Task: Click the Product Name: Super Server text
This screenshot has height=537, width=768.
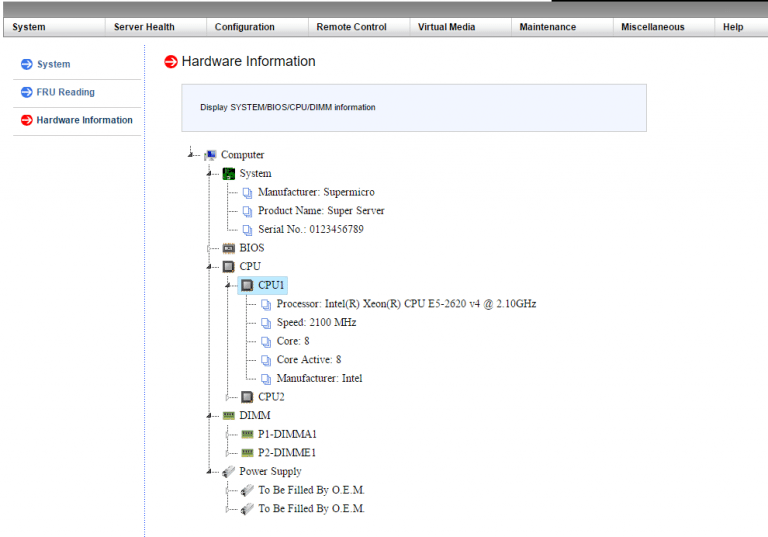Action: click(x=321, y=211)
